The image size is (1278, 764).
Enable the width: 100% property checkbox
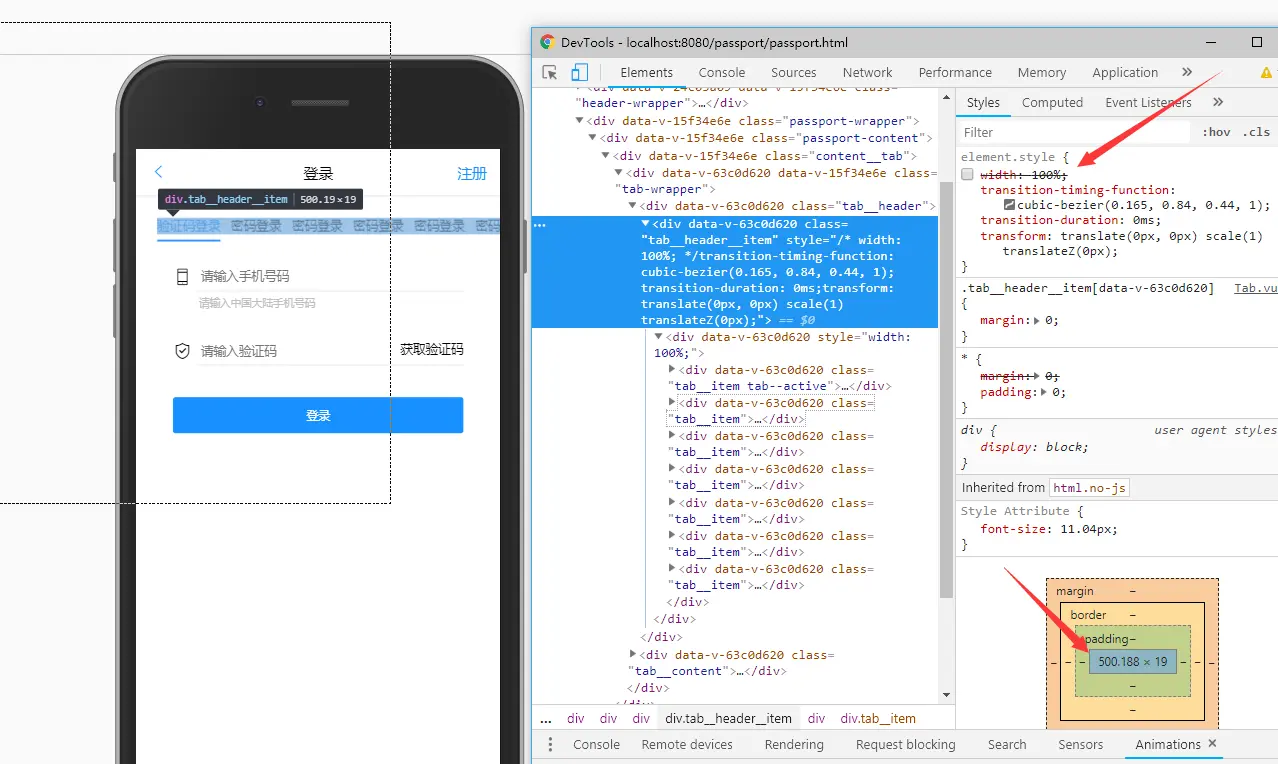(x=967, y=175)
